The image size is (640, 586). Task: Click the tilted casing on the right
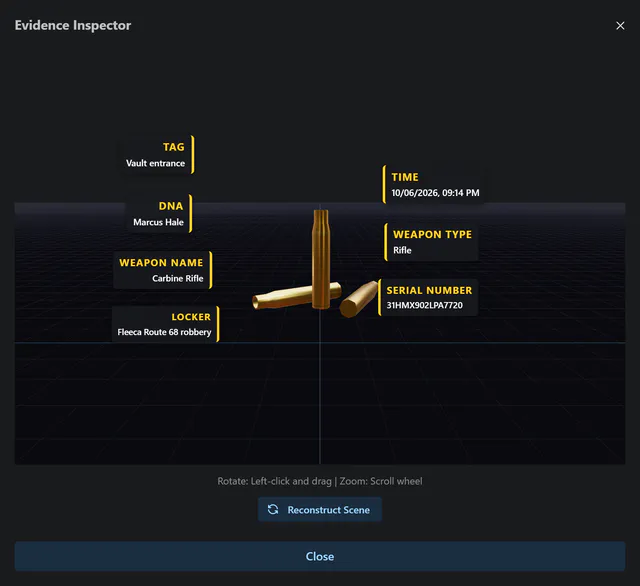coord(358,299)
